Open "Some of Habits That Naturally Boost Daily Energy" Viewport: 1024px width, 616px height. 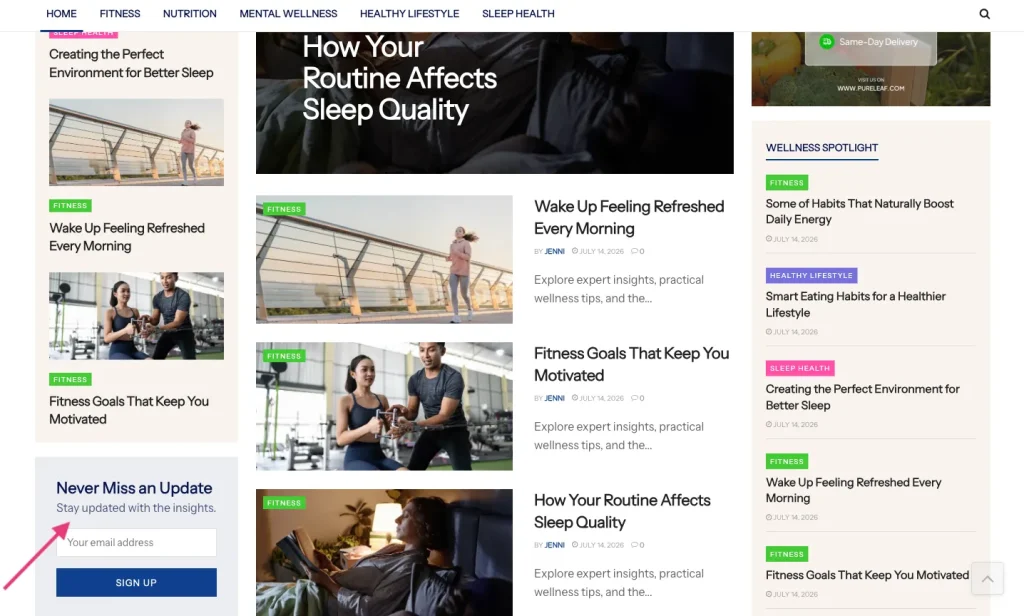click(859, 212)
